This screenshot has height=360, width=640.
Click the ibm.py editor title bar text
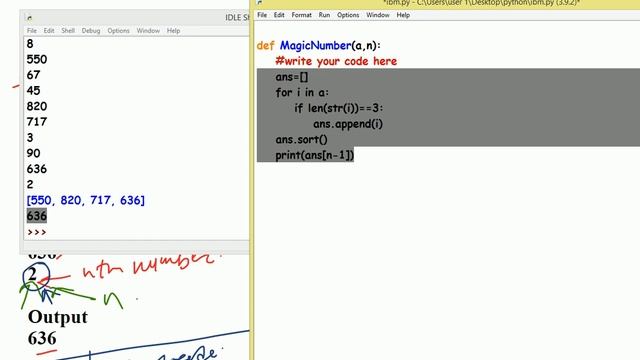click(481, 3)
